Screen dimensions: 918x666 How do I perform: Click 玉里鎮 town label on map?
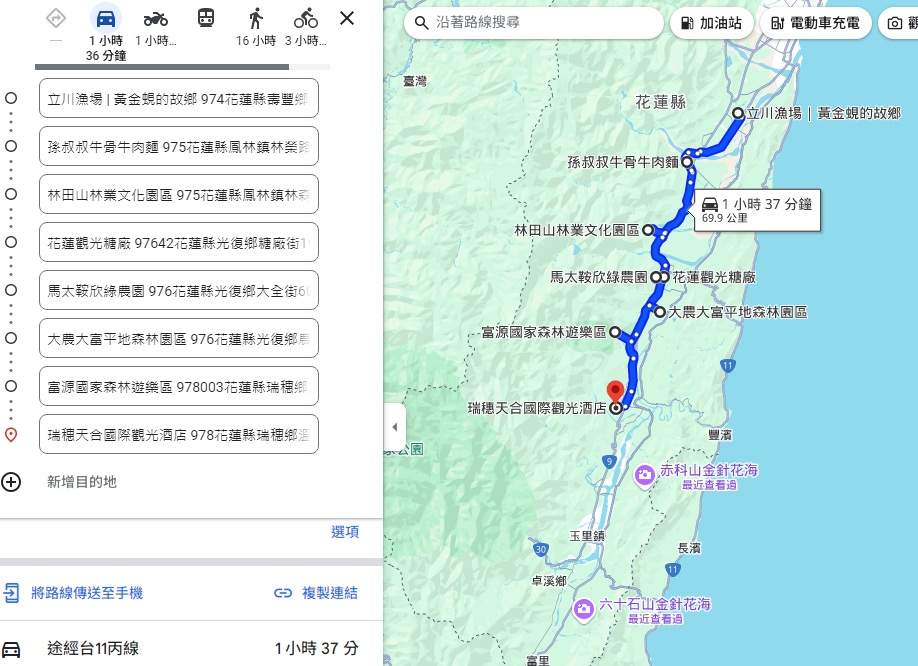pyautogui.click(x=587, y=535)
